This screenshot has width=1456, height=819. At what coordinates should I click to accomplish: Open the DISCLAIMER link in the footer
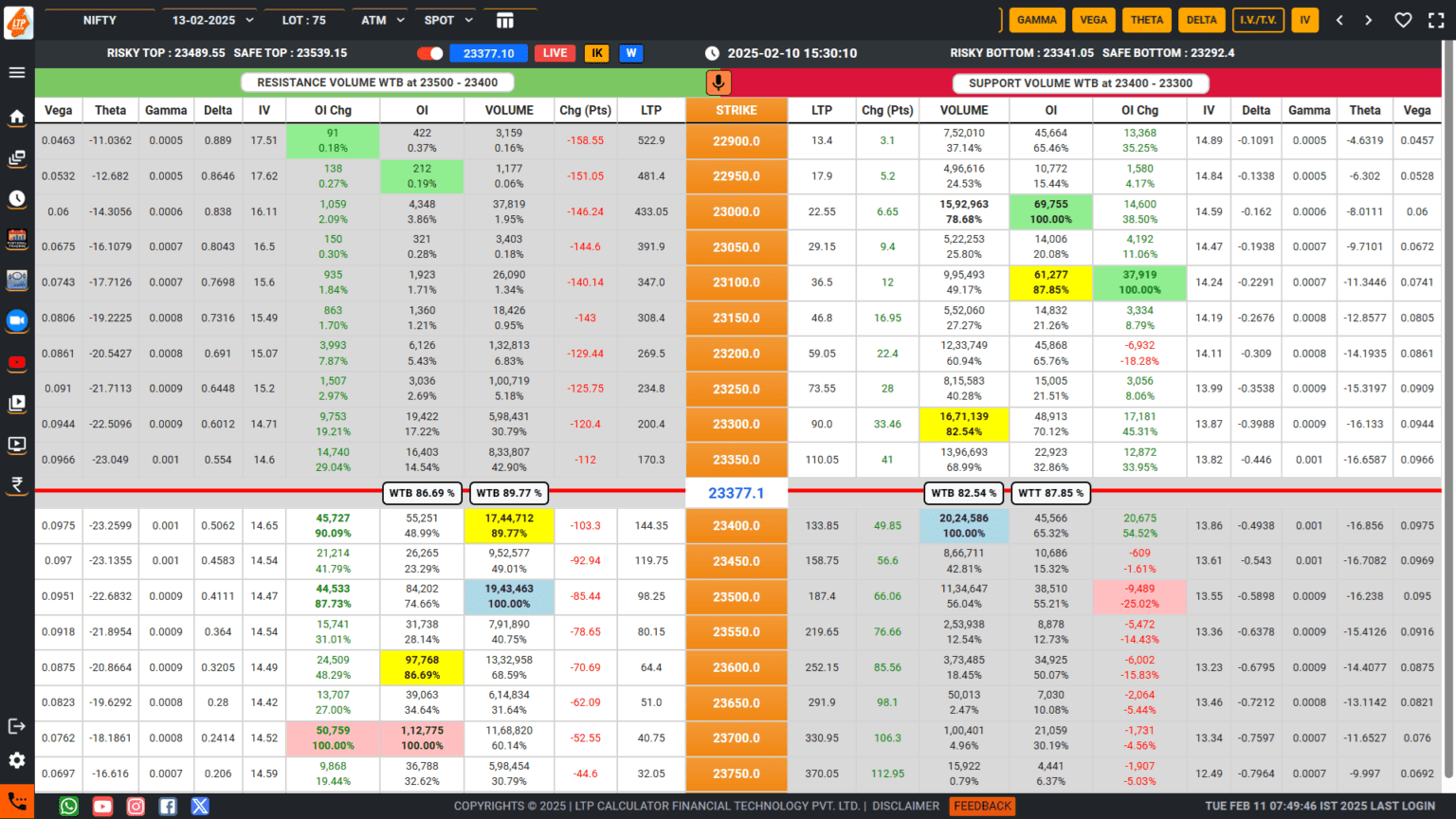(x=905, y=806)
